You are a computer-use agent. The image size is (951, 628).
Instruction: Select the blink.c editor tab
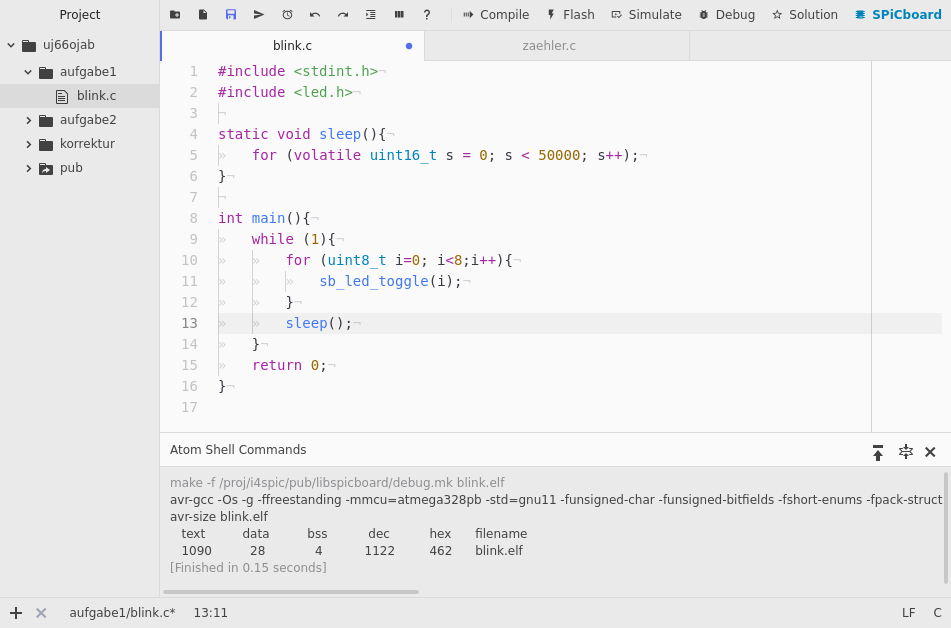(x=292, y=46)
